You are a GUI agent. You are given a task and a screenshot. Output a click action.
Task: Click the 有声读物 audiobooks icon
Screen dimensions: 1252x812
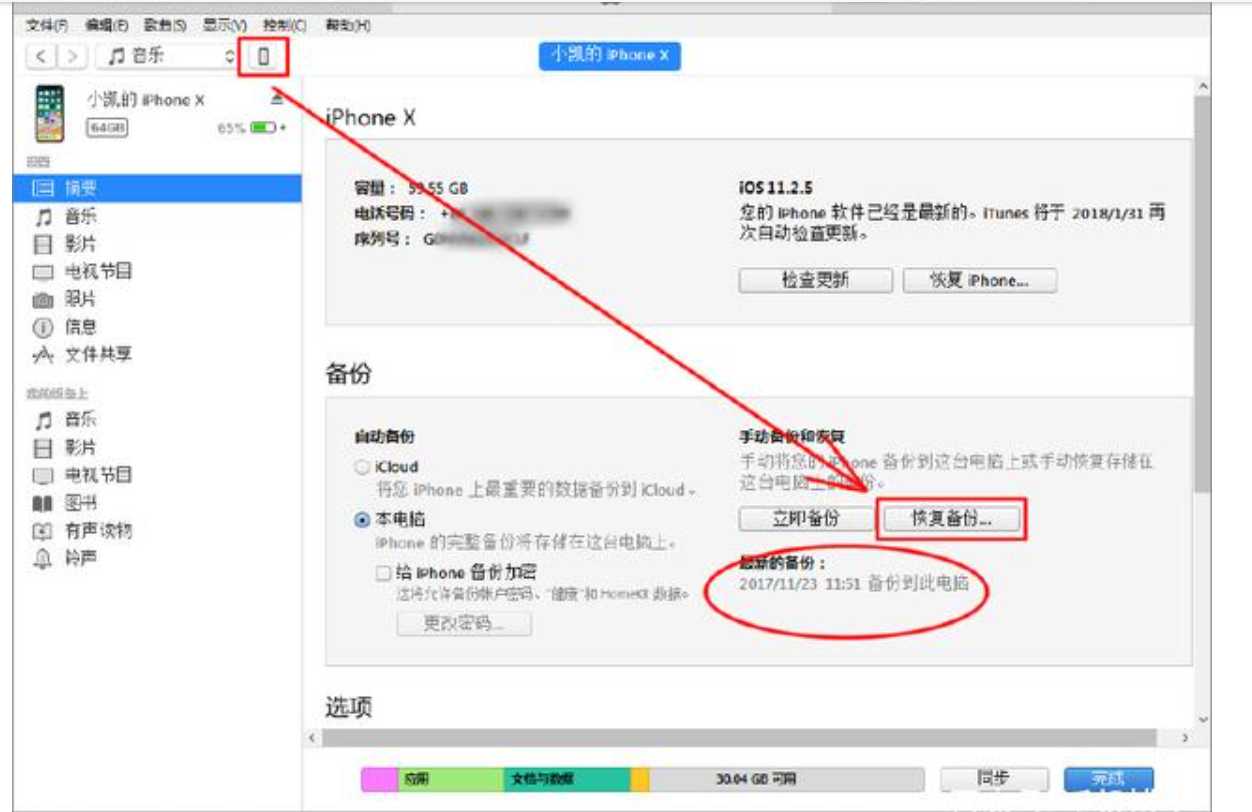(x=43, y=531)
